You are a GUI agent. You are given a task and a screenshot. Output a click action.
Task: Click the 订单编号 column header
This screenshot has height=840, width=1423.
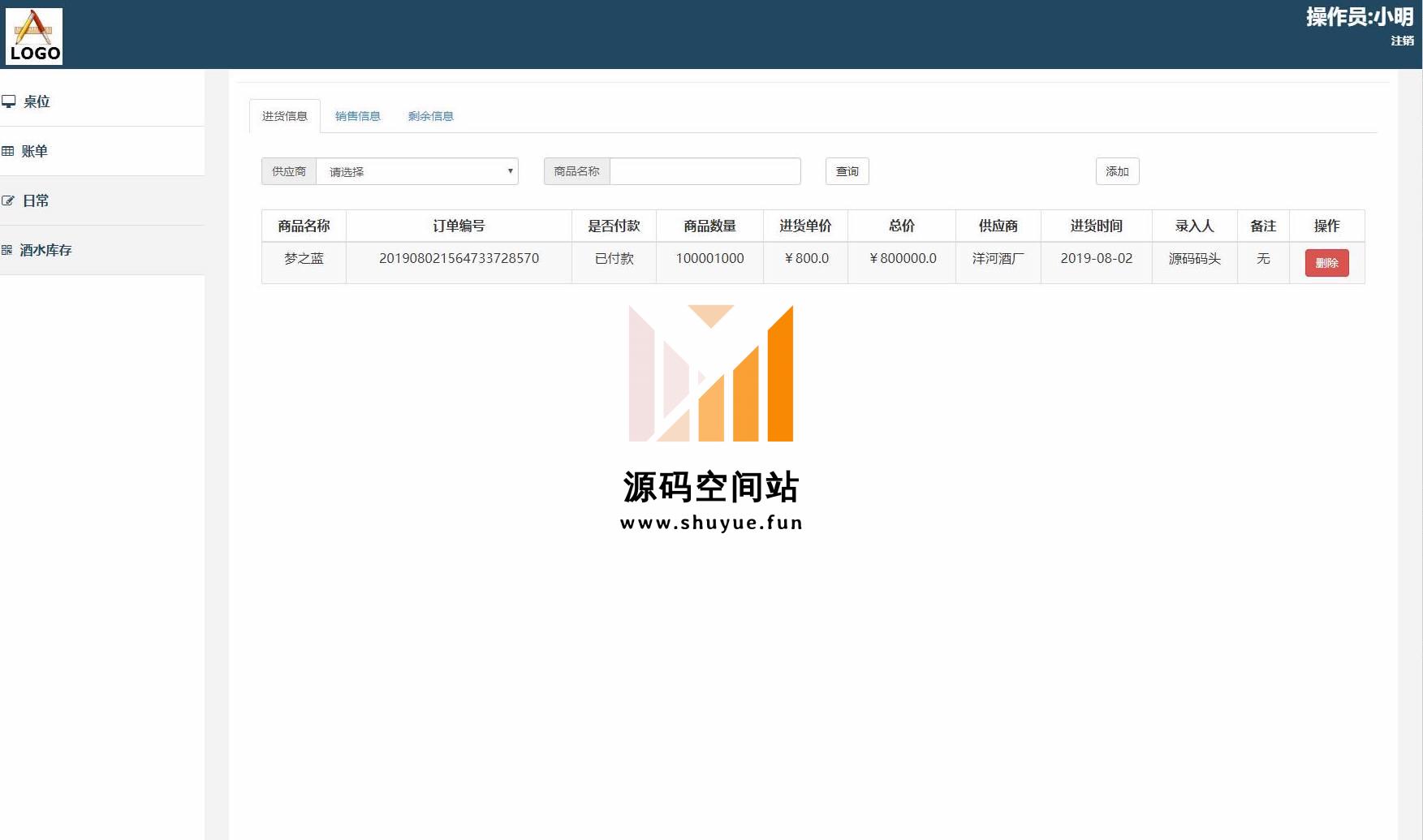tap(459, 226)
